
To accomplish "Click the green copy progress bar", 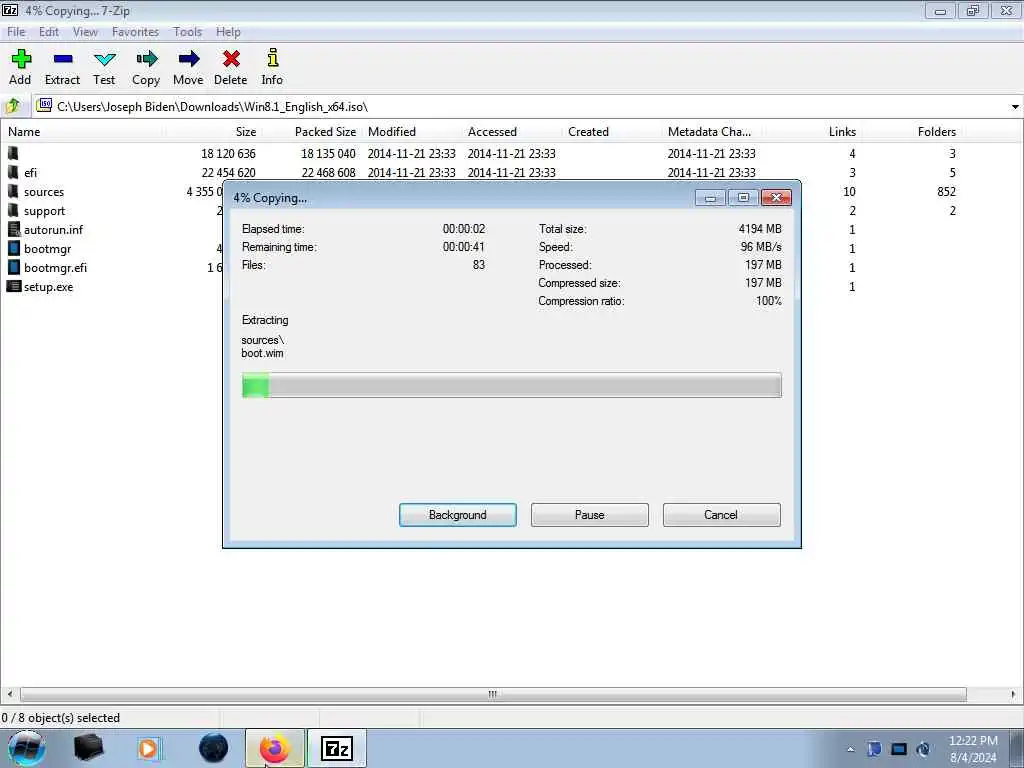I will click(511, 385).
